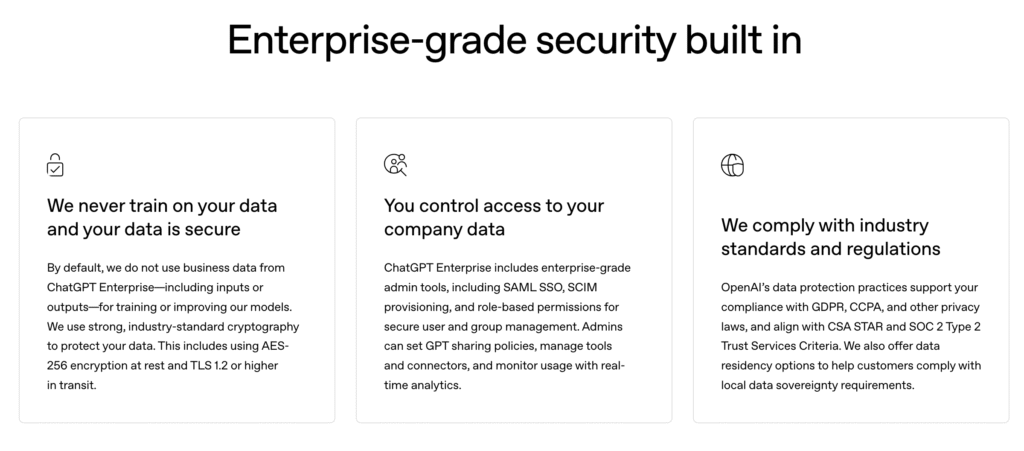
Task: Open 'You control access to your company data' heading
Action: coord(494,217)
